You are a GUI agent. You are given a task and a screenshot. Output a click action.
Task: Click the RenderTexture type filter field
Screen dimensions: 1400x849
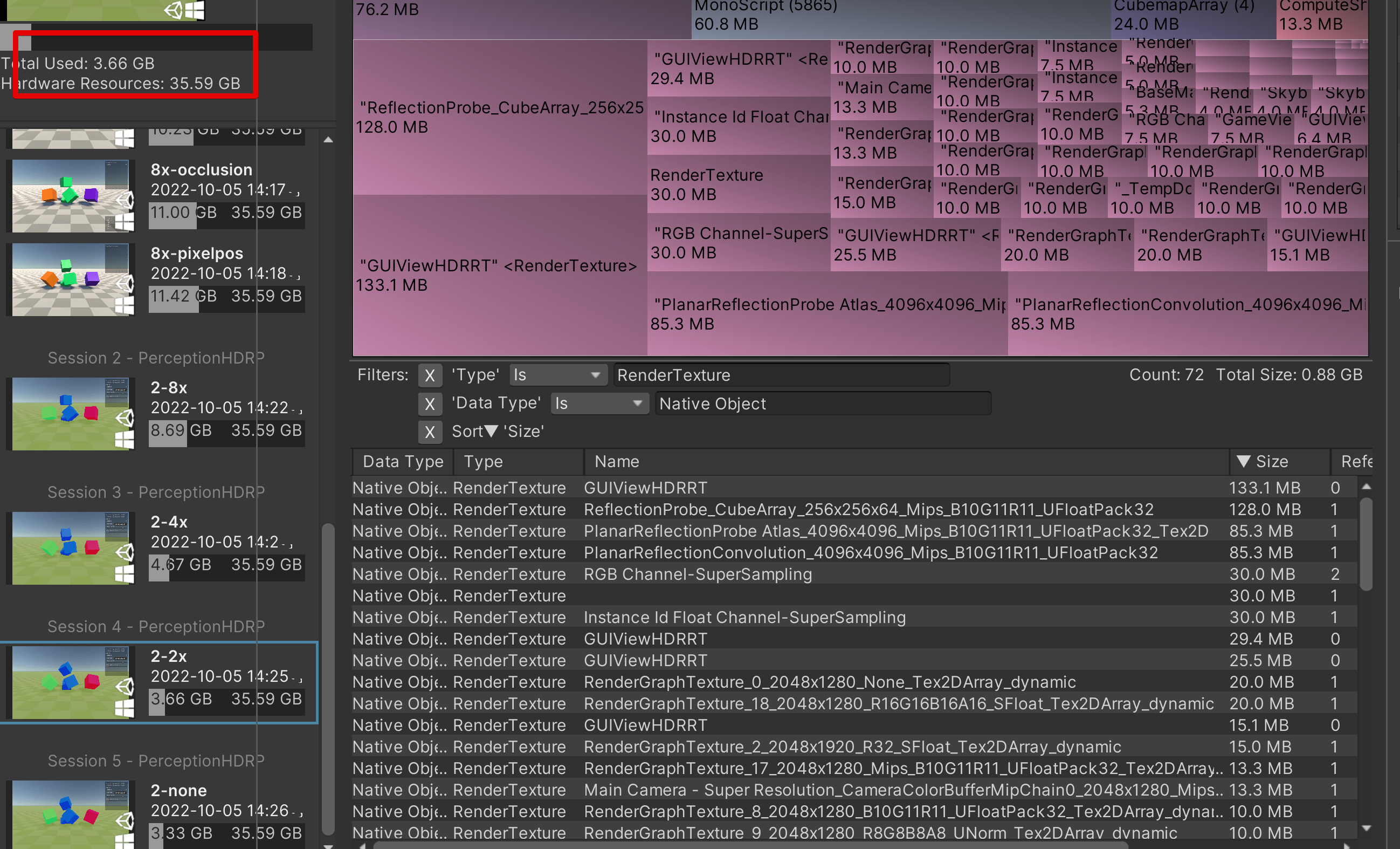tap(781, 375)
